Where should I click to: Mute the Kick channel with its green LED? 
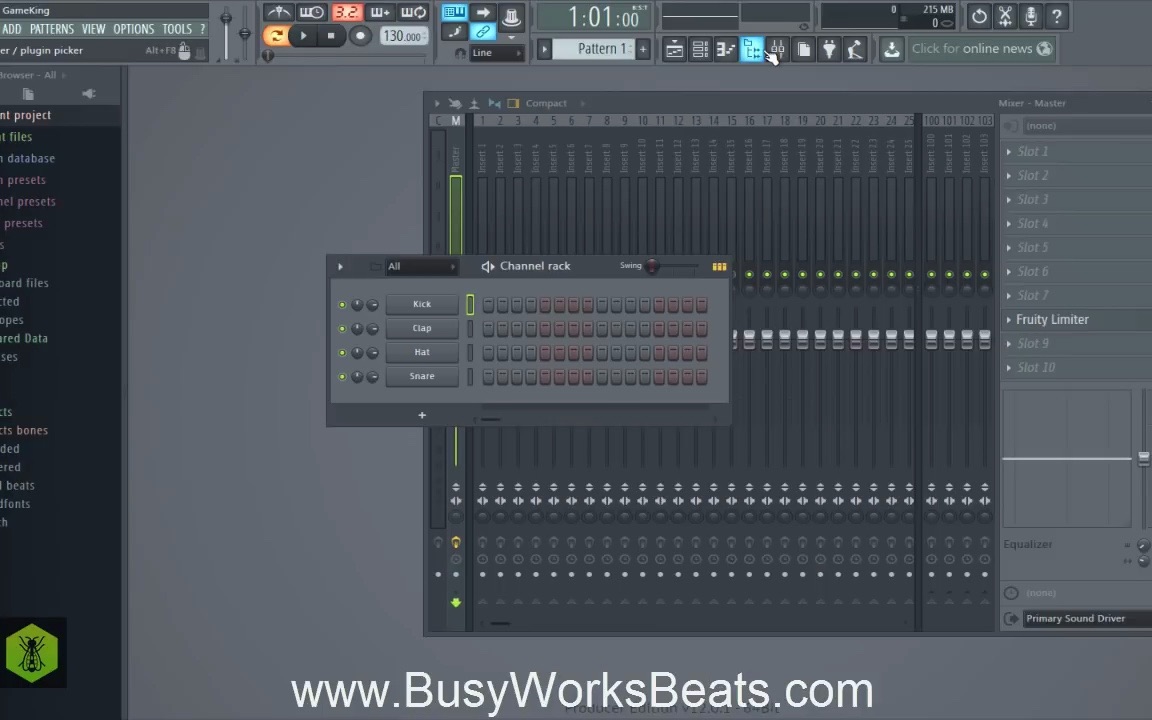(x=342, y=304)
